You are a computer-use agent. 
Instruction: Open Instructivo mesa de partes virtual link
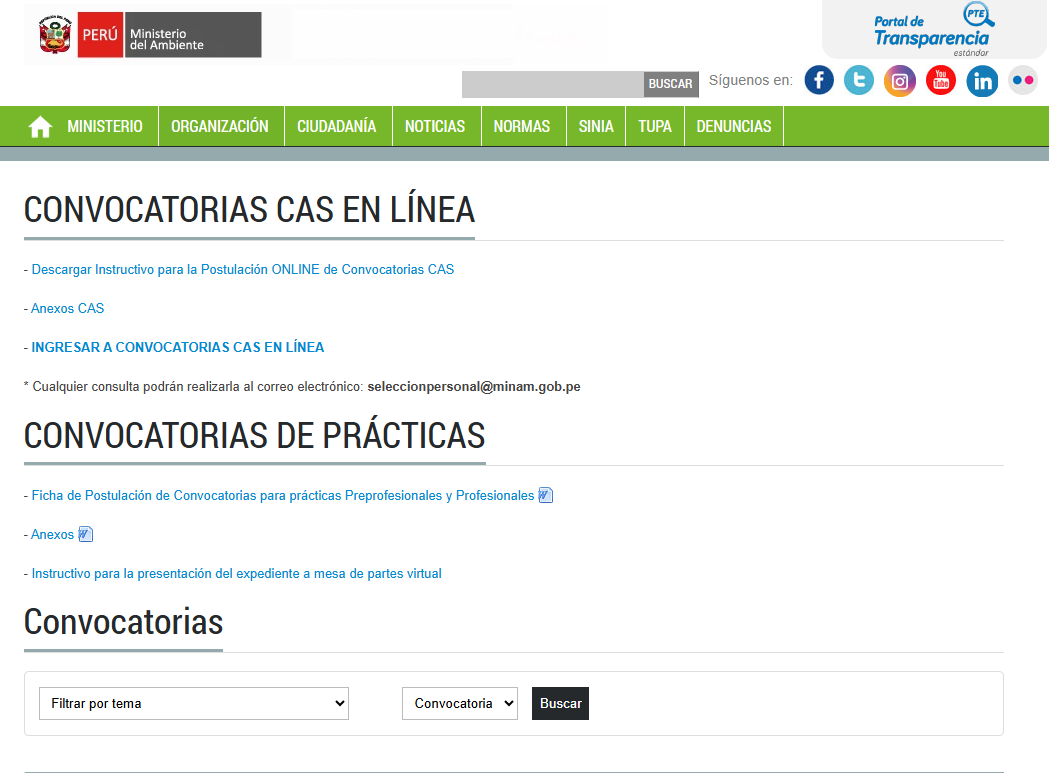[x=236, y=573]
